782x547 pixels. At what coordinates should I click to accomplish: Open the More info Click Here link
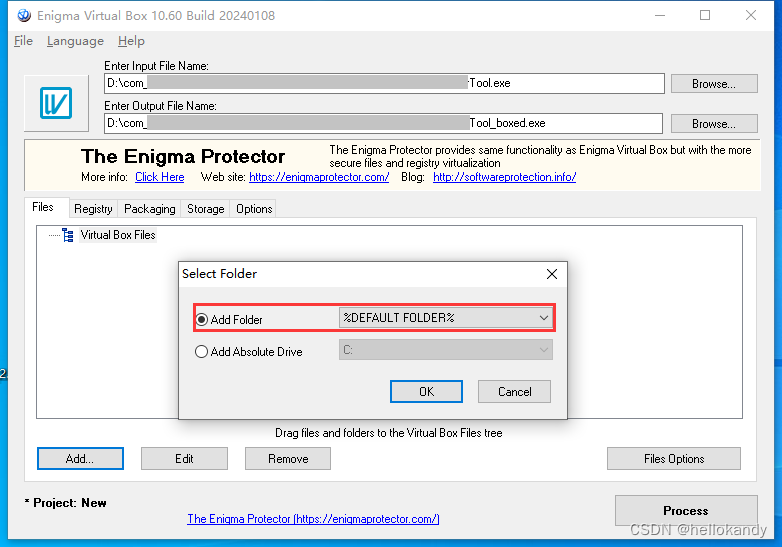(x=160, y=177)
